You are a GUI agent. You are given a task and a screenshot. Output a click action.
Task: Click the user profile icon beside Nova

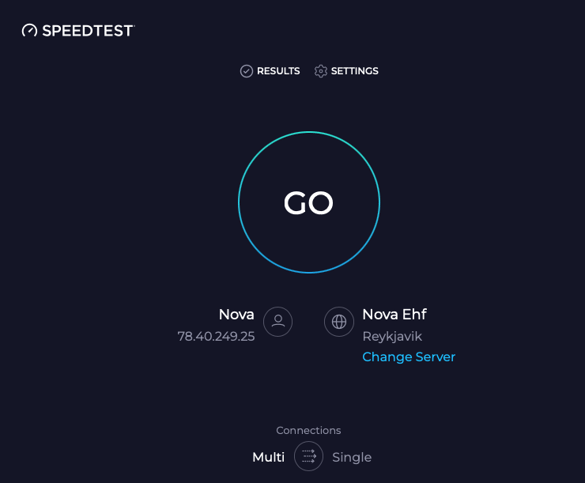click(x=278, y=322)
